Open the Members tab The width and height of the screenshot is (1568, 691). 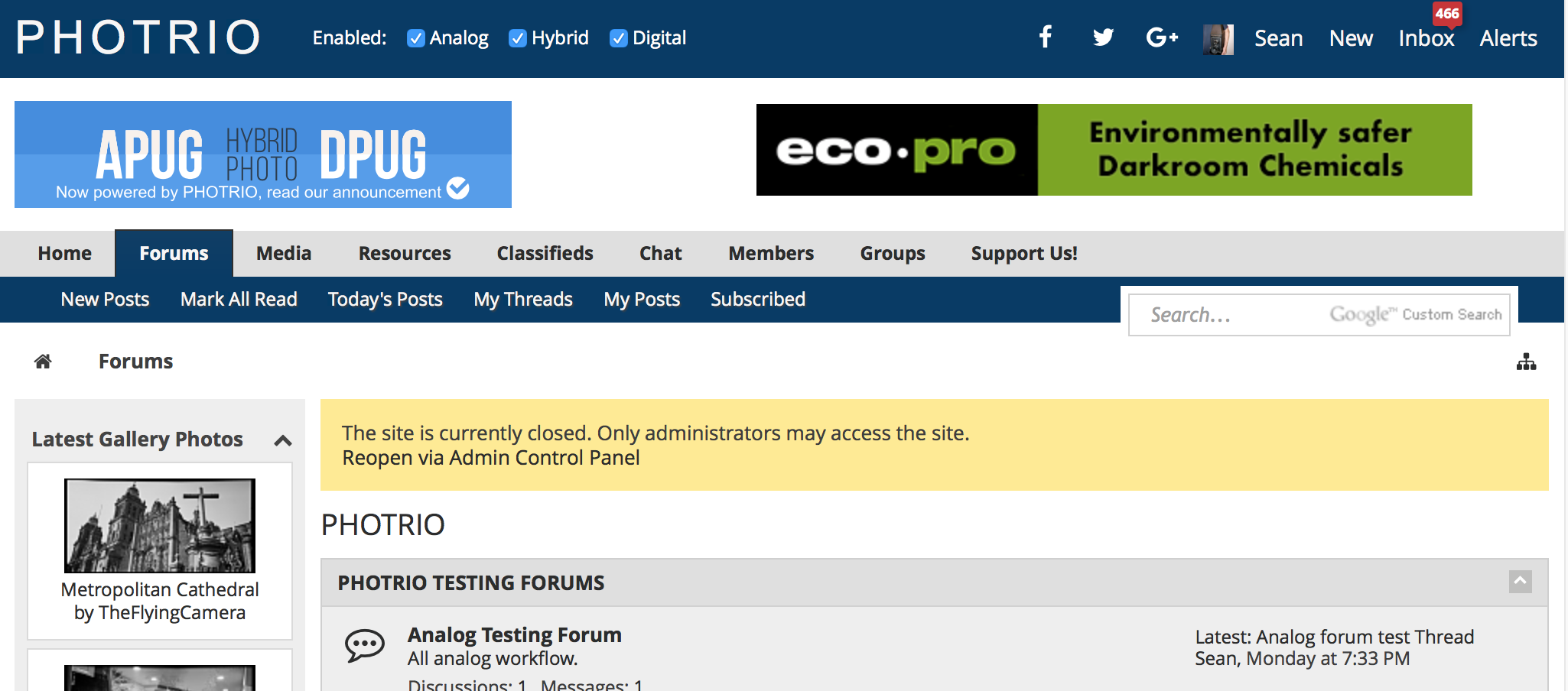[771, 253]
